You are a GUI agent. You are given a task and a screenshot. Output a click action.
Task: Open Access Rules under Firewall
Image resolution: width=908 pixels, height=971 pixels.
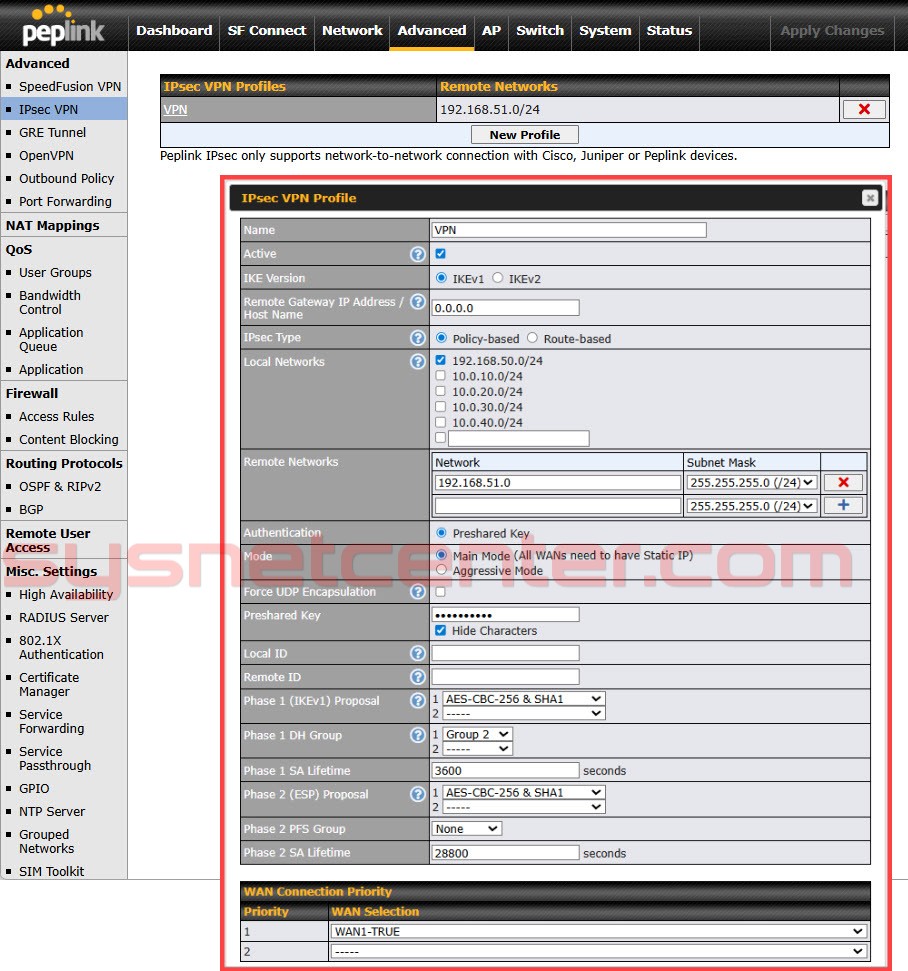56,417
